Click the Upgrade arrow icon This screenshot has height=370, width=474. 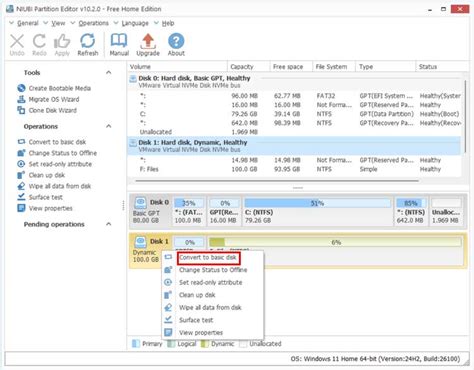click(x=148, y=41)
